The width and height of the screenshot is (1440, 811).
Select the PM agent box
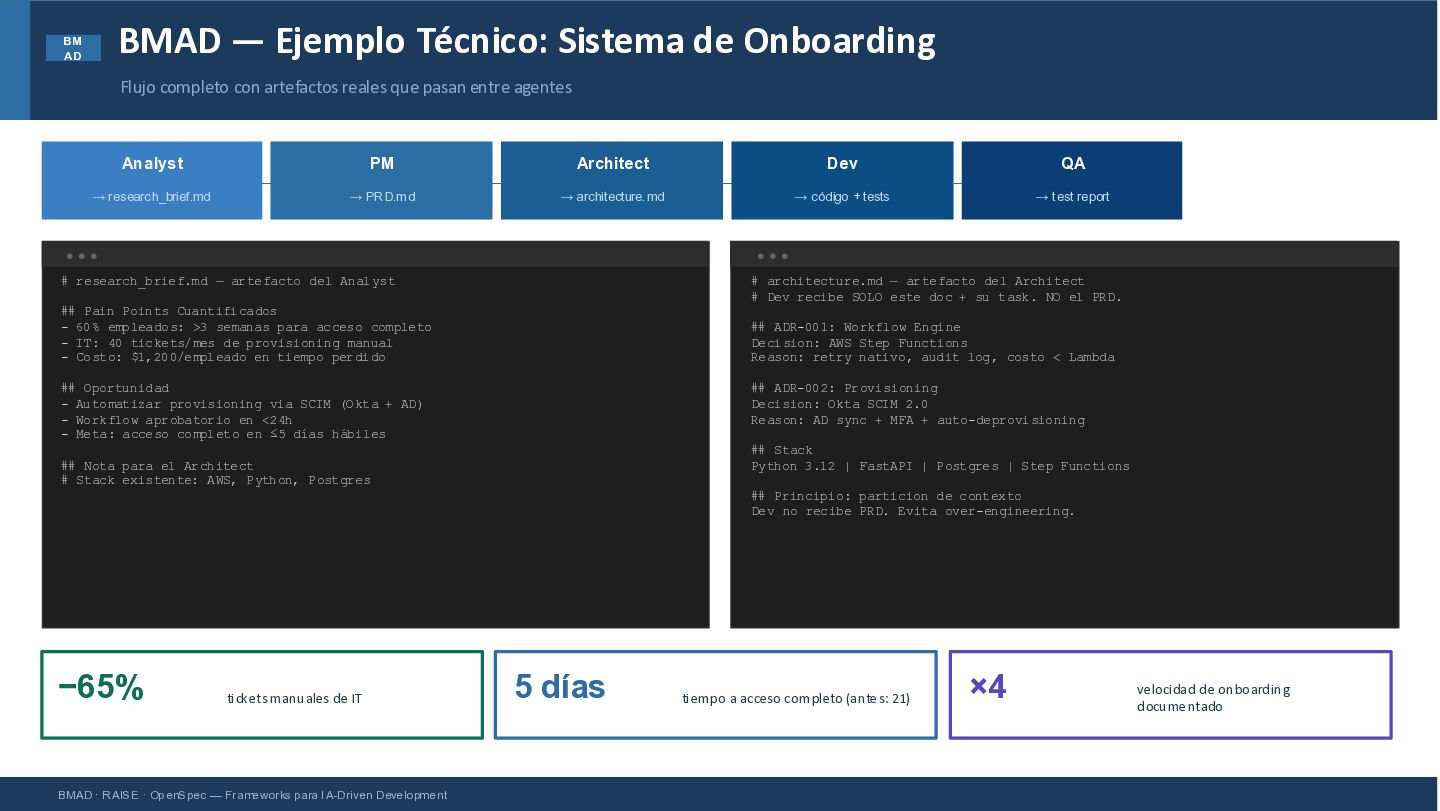click(381, 180)
